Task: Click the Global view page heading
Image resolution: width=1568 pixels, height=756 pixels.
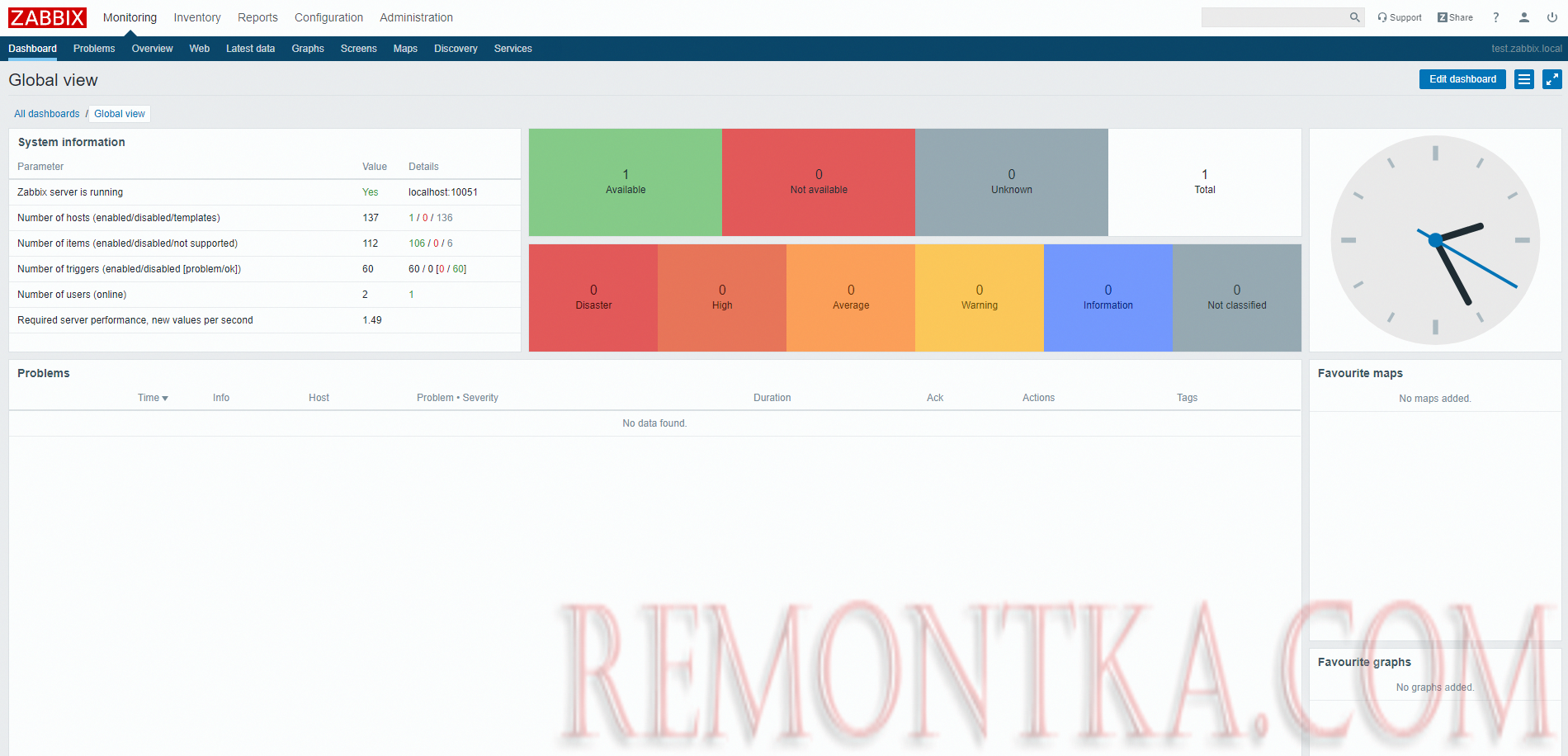Action: [x=53, y=80]
